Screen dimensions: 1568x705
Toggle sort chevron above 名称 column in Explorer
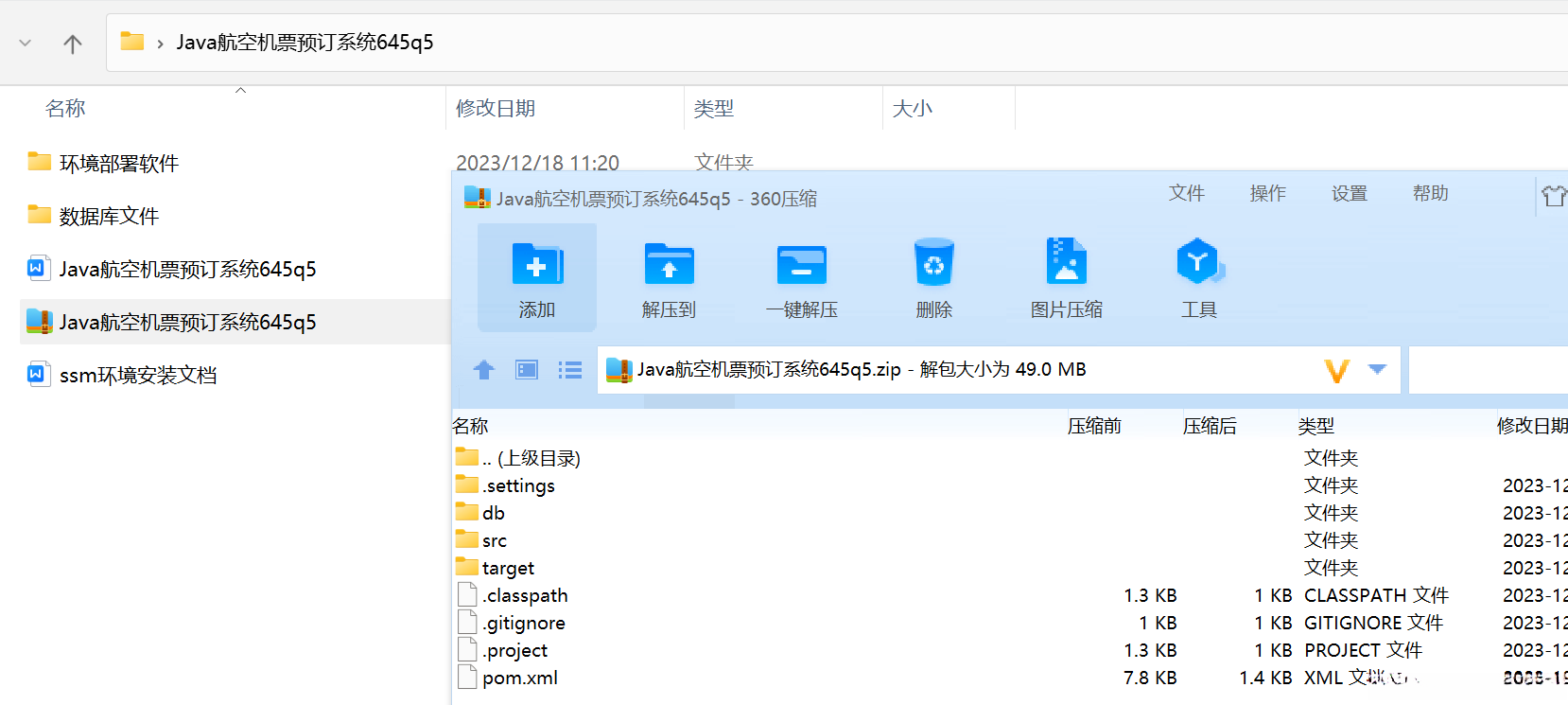(x=241, y=91)
